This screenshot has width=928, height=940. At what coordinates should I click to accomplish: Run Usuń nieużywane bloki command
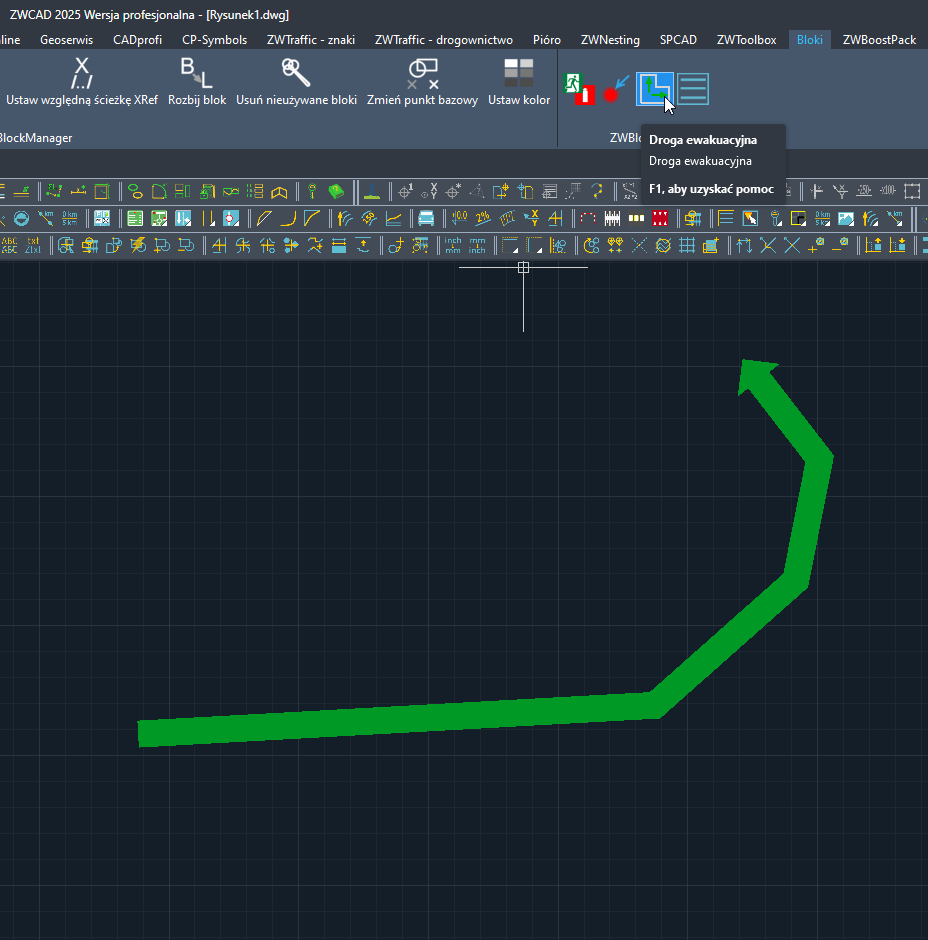(296, 82)
